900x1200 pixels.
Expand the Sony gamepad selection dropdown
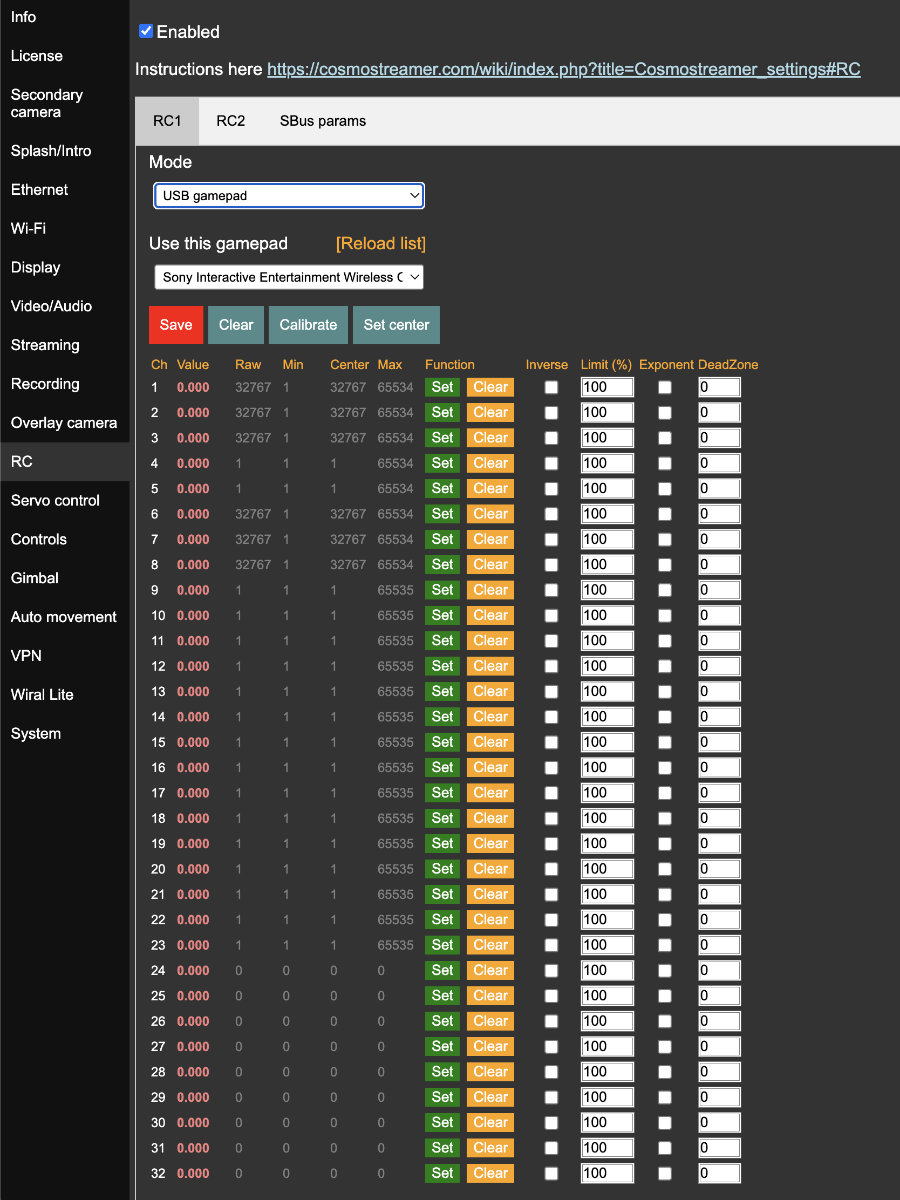(x=289, y=277)
